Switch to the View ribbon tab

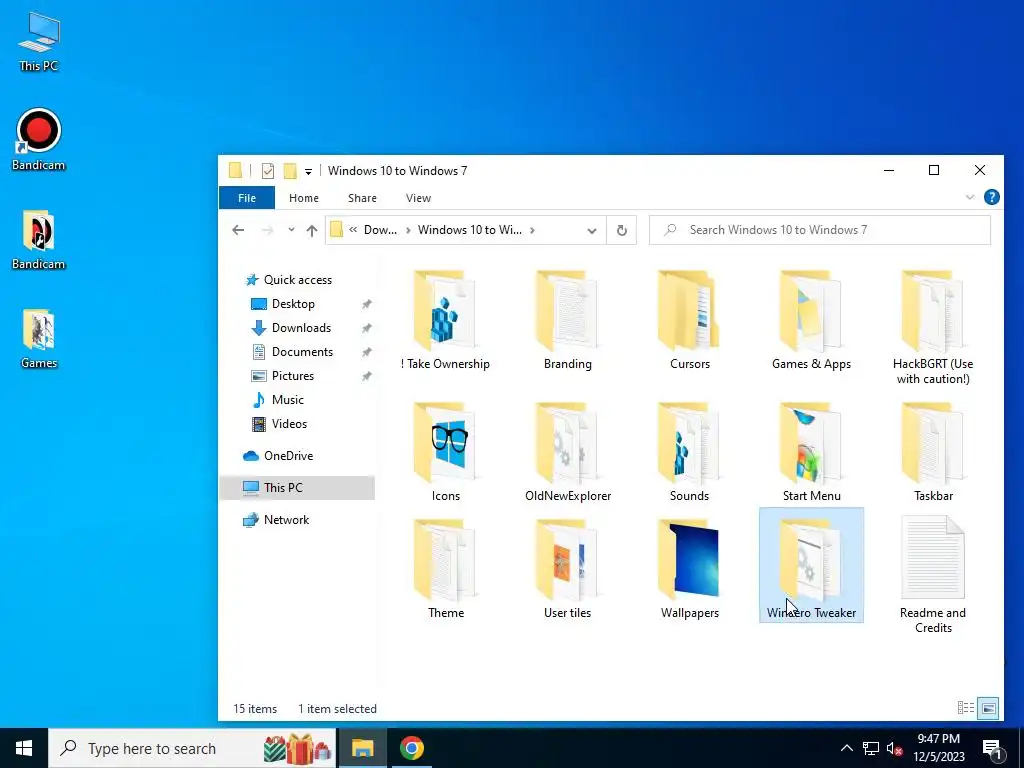[x=418, y=198]
